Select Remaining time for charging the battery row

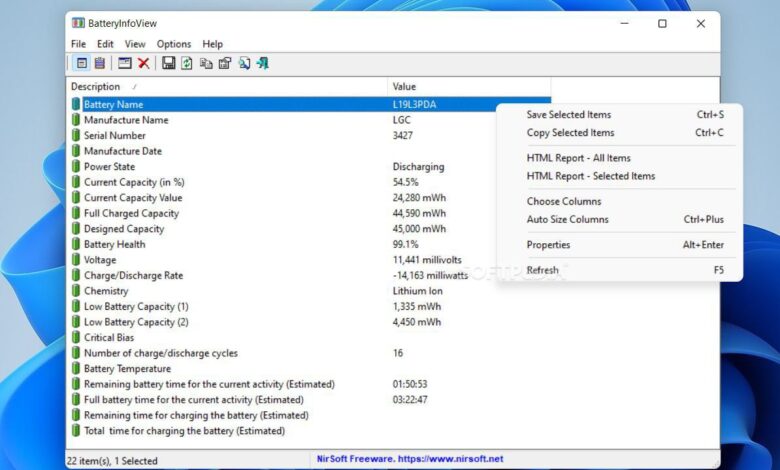tap(309, 415)
